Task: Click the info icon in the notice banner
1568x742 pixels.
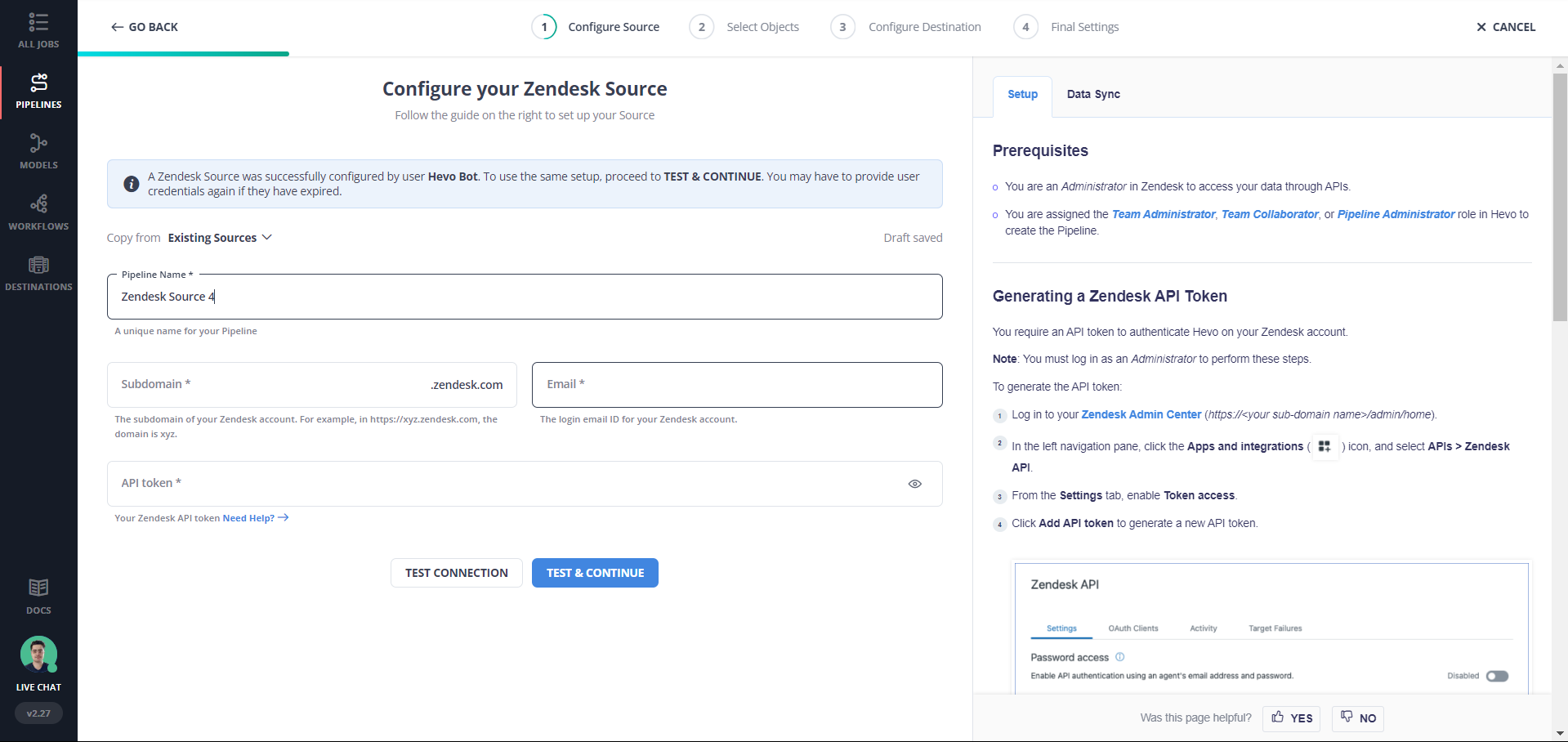Action: click(x=131, y=184)
